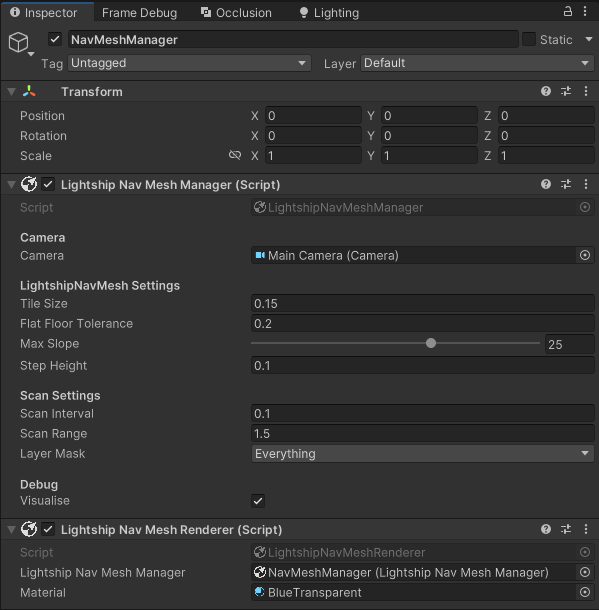Open Transform presets slider icon

(566, 91)
